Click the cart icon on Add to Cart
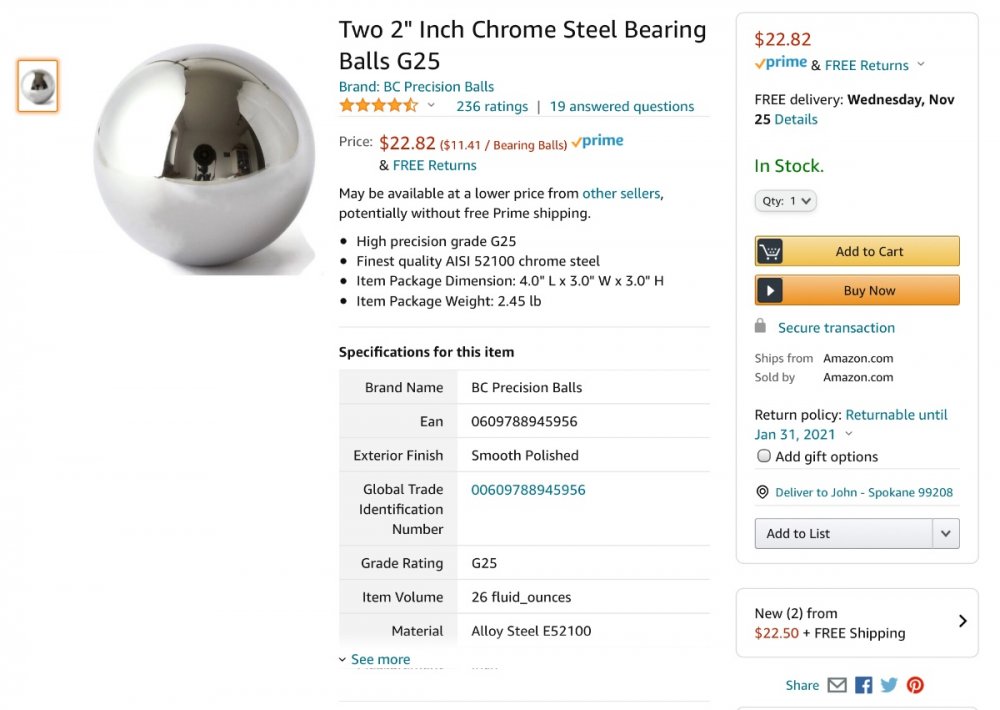The image size is (1000, 710). [770, 251]
